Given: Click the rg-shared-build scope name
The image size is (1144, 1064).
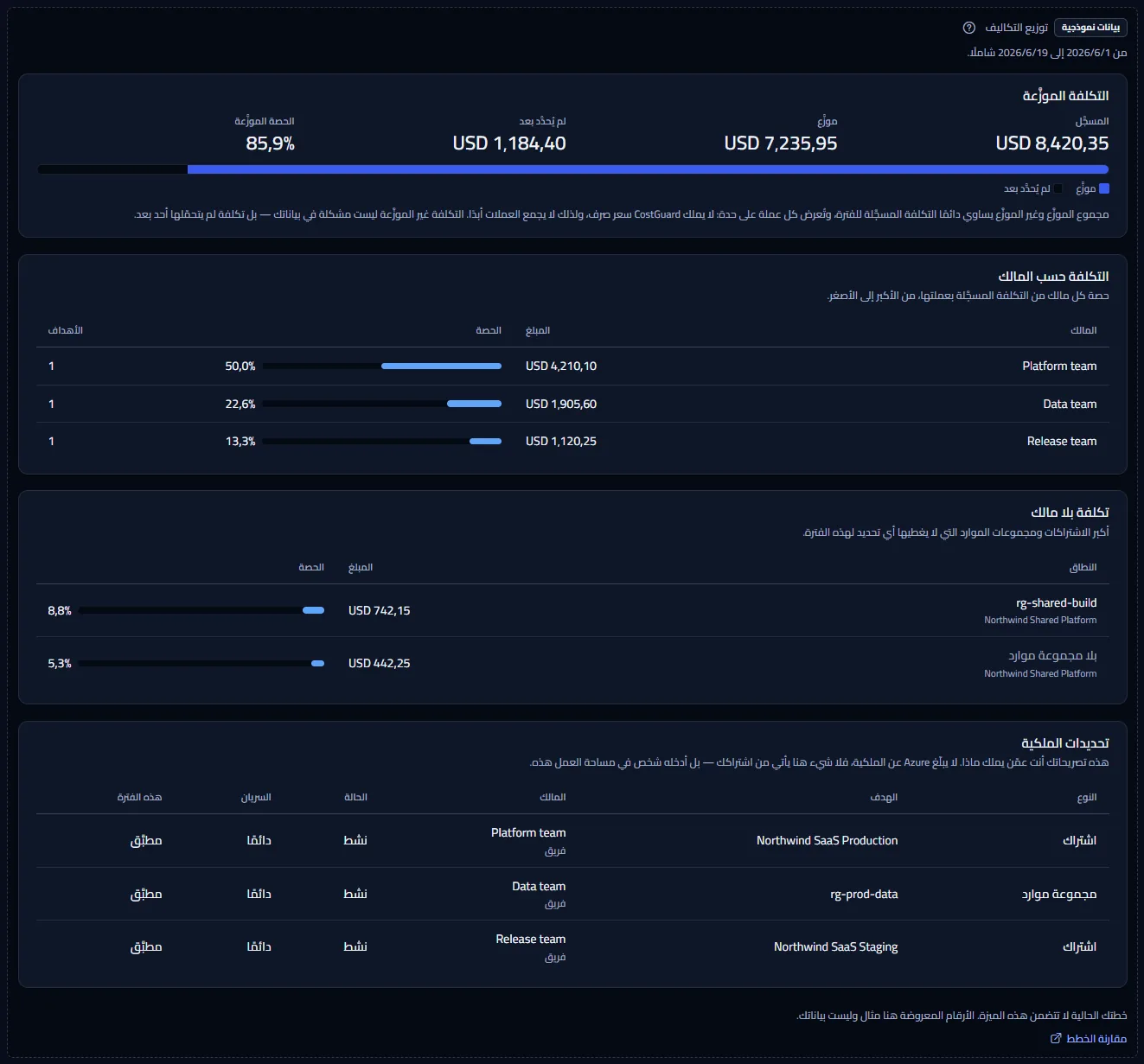Looking at the screenshot, I should click(x=1056, y=603).
